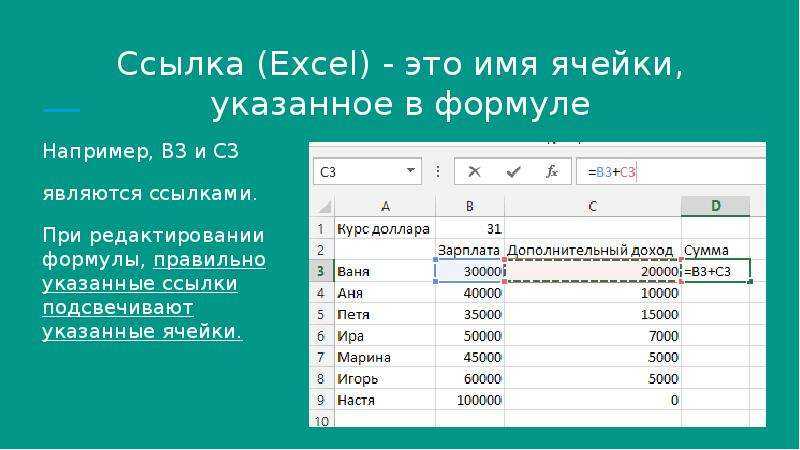
Task: Select row 1 header
Action: click(x=321, y=229)
